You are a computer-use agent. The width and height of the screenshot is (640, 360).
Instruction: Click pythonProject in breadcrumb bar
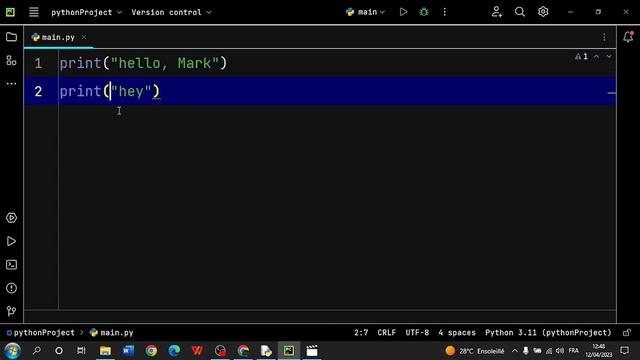coord(41,333)
